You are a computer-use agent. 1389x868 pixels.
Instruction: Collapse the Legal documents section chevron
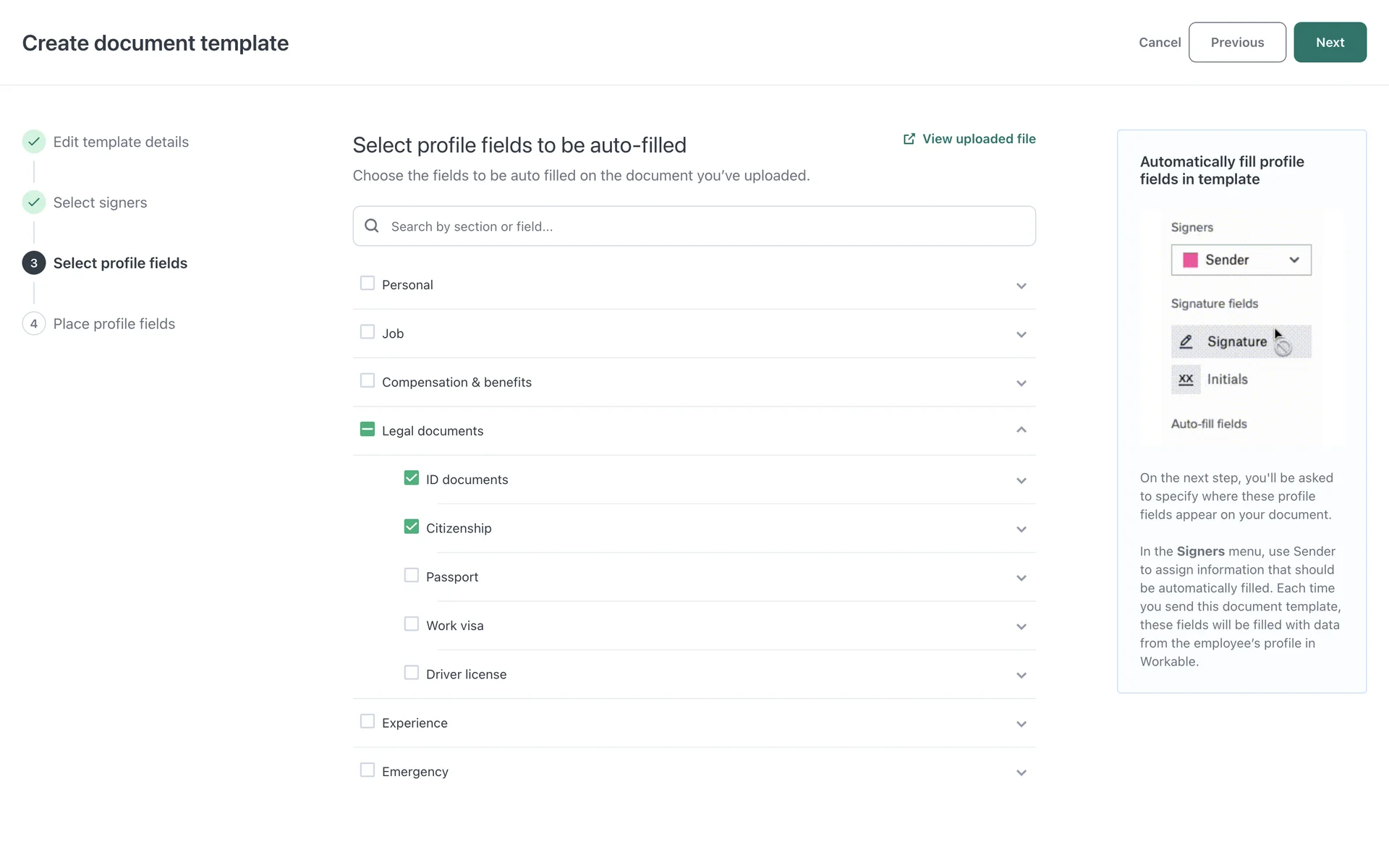coord(1021,430)
